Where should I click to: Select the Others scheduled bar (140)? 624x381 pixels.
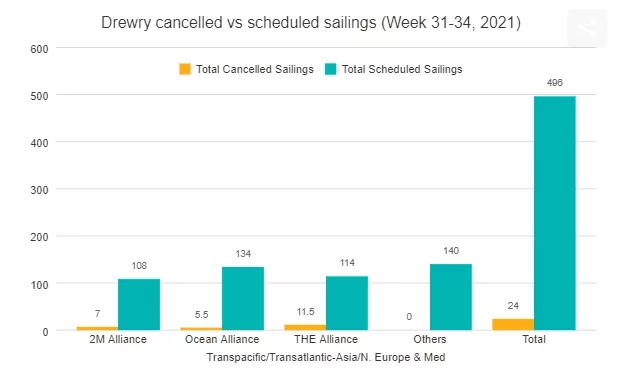[451, 297]
